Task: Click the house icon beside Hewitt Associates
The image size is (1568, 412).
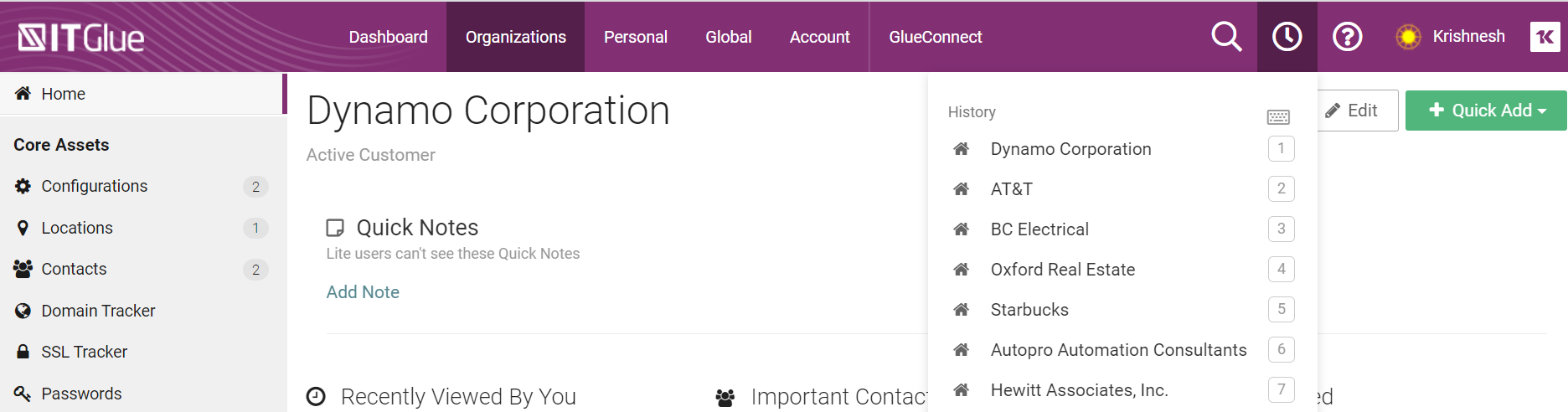Action: [x=962, y=390]
